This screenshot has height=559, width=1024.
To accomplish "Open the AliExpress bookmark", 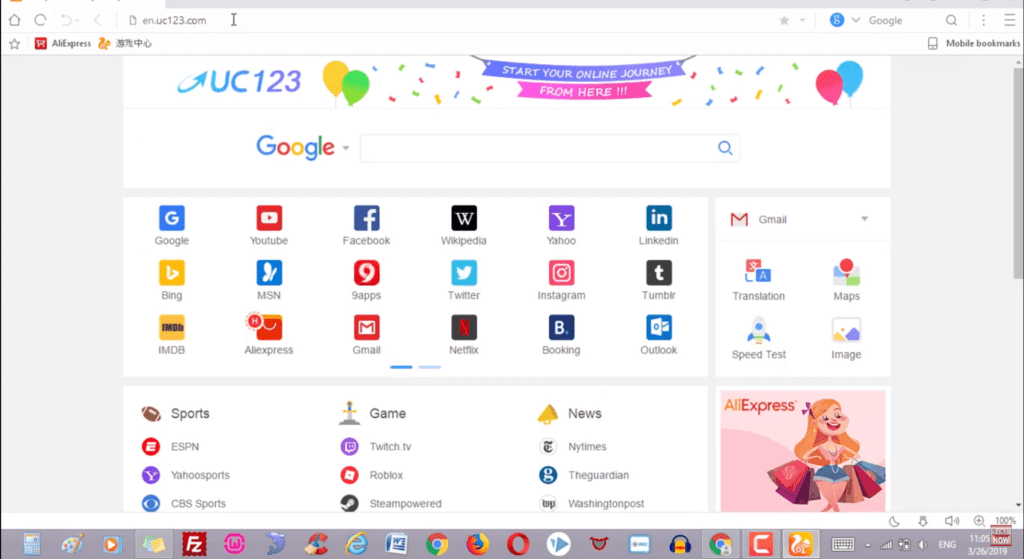I will point(63,43).
